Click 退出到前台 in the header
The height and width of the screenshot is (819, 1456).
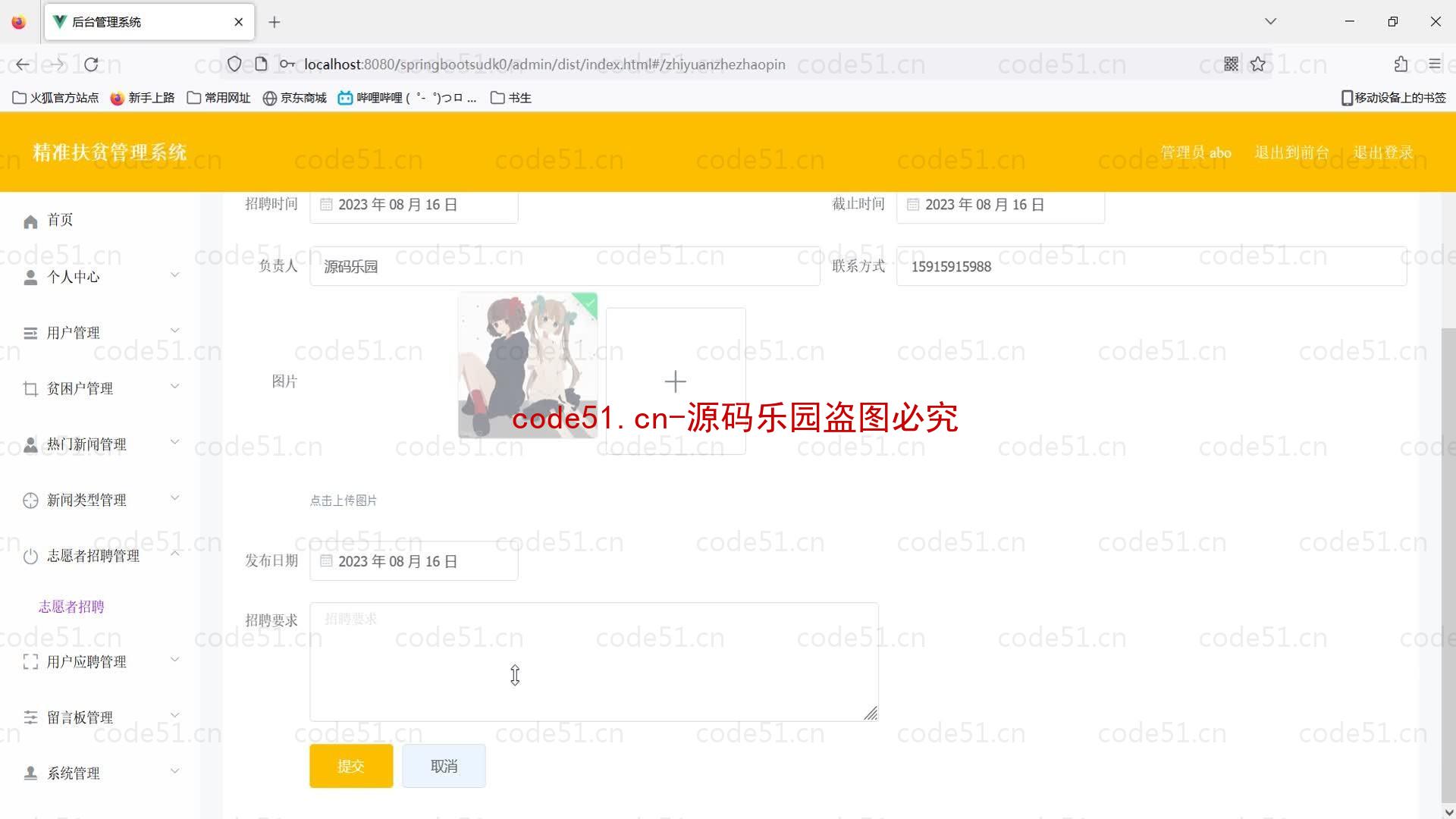tap(1292, 152)
